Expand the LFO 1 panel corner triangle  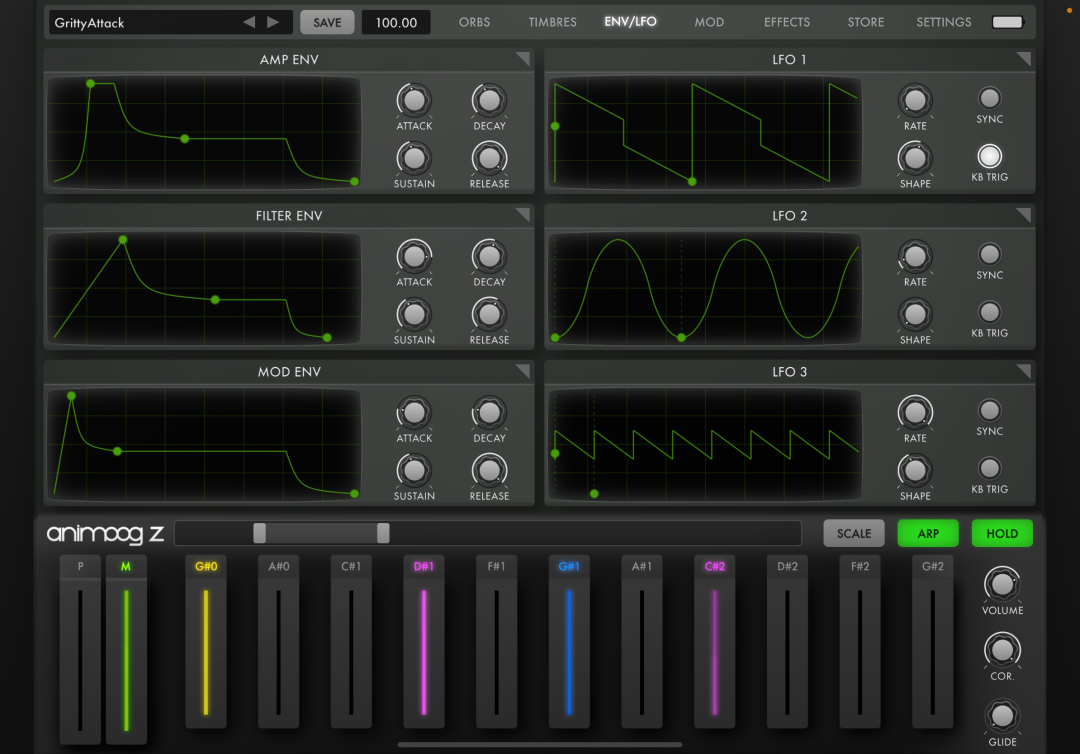tap(1024, 59)
